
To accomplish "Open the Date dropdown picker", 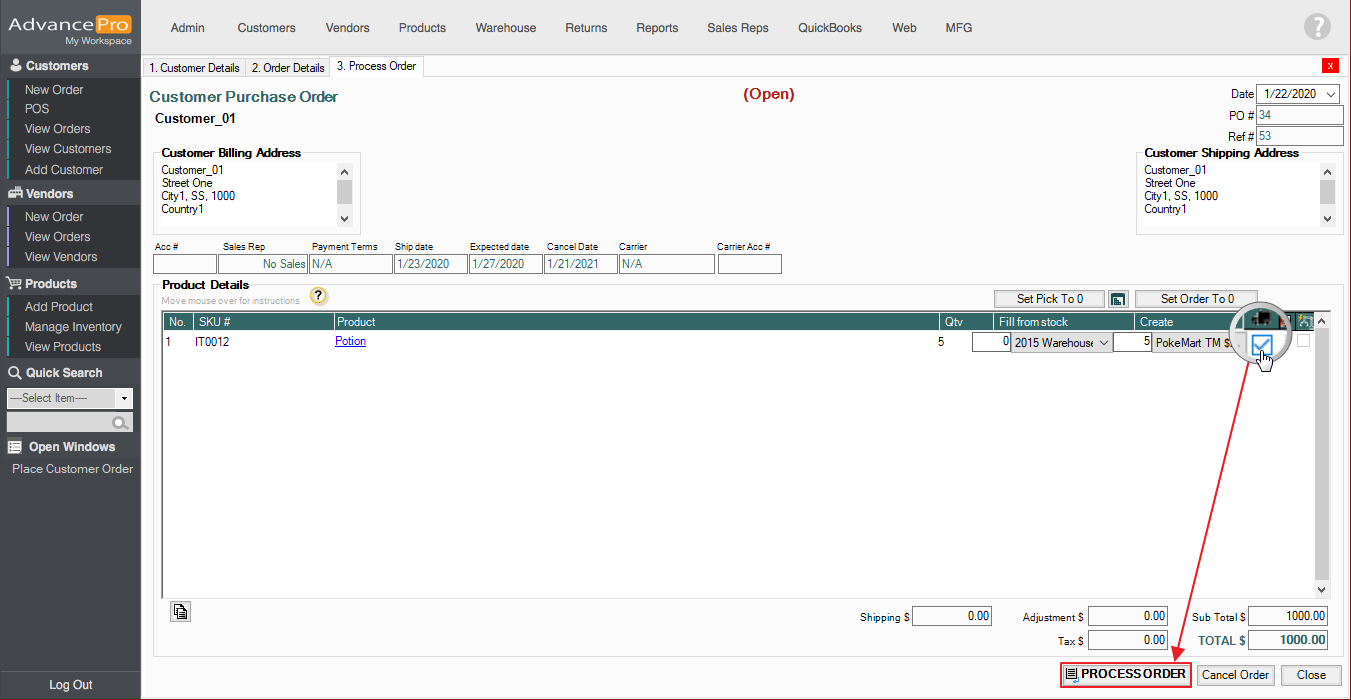I will point(1330,94).
